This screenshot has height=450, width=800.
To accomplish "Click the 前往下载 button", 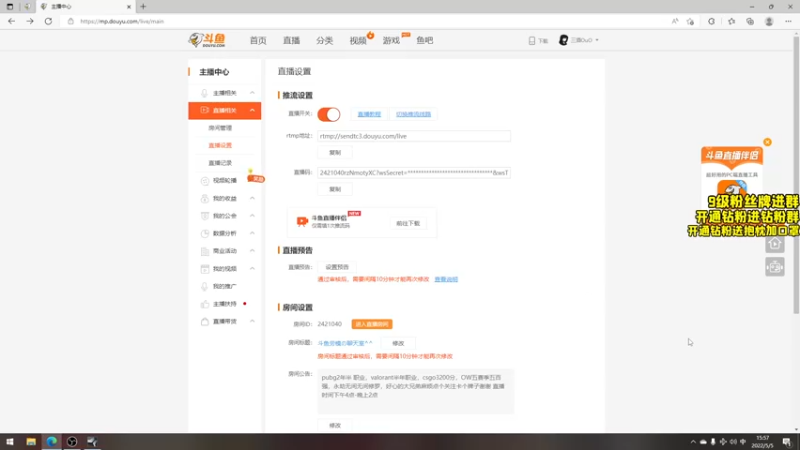I will click(408, 223).
